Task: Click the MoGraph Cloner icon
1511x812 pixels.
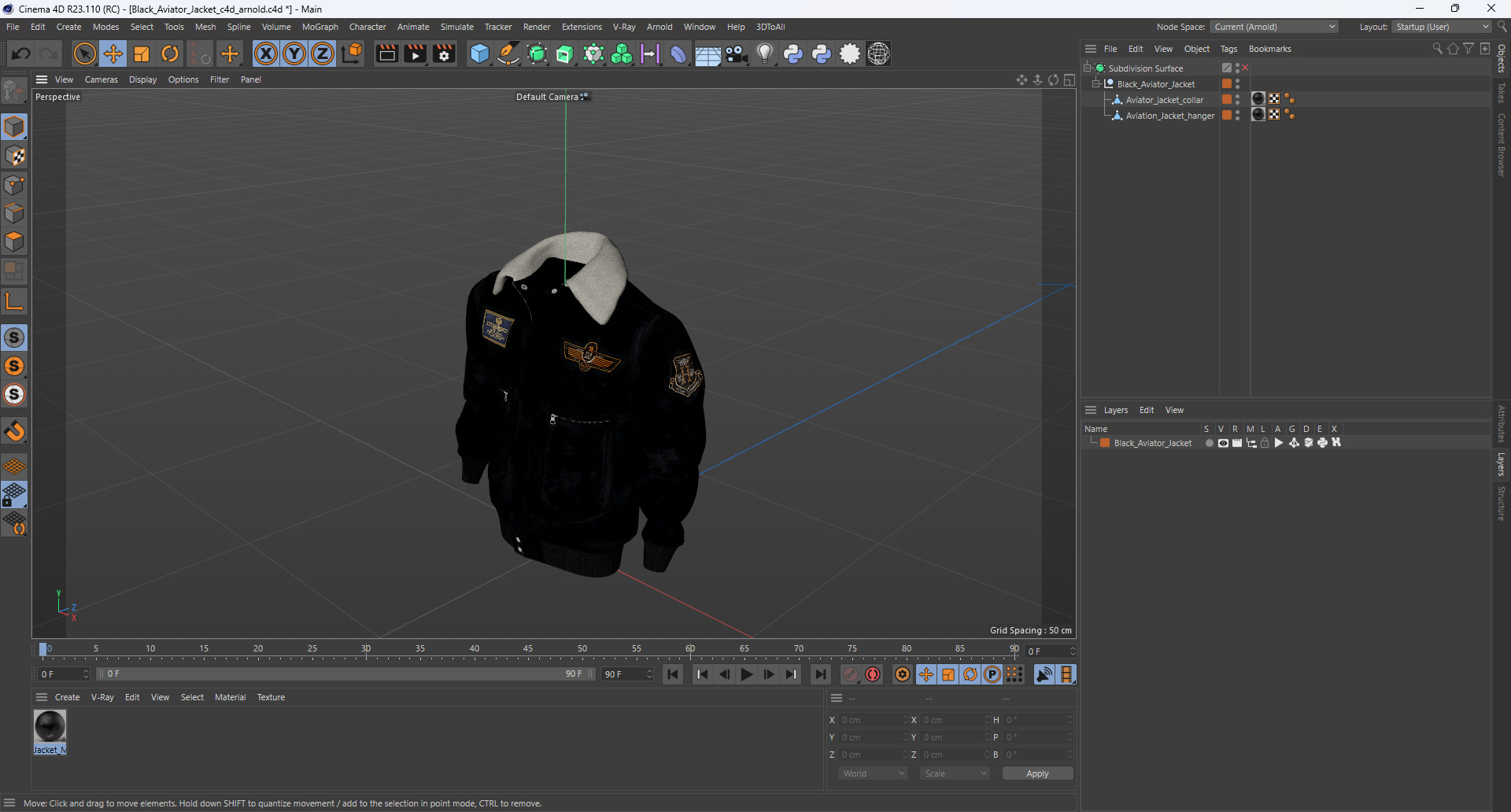Action: pos(622,54)
